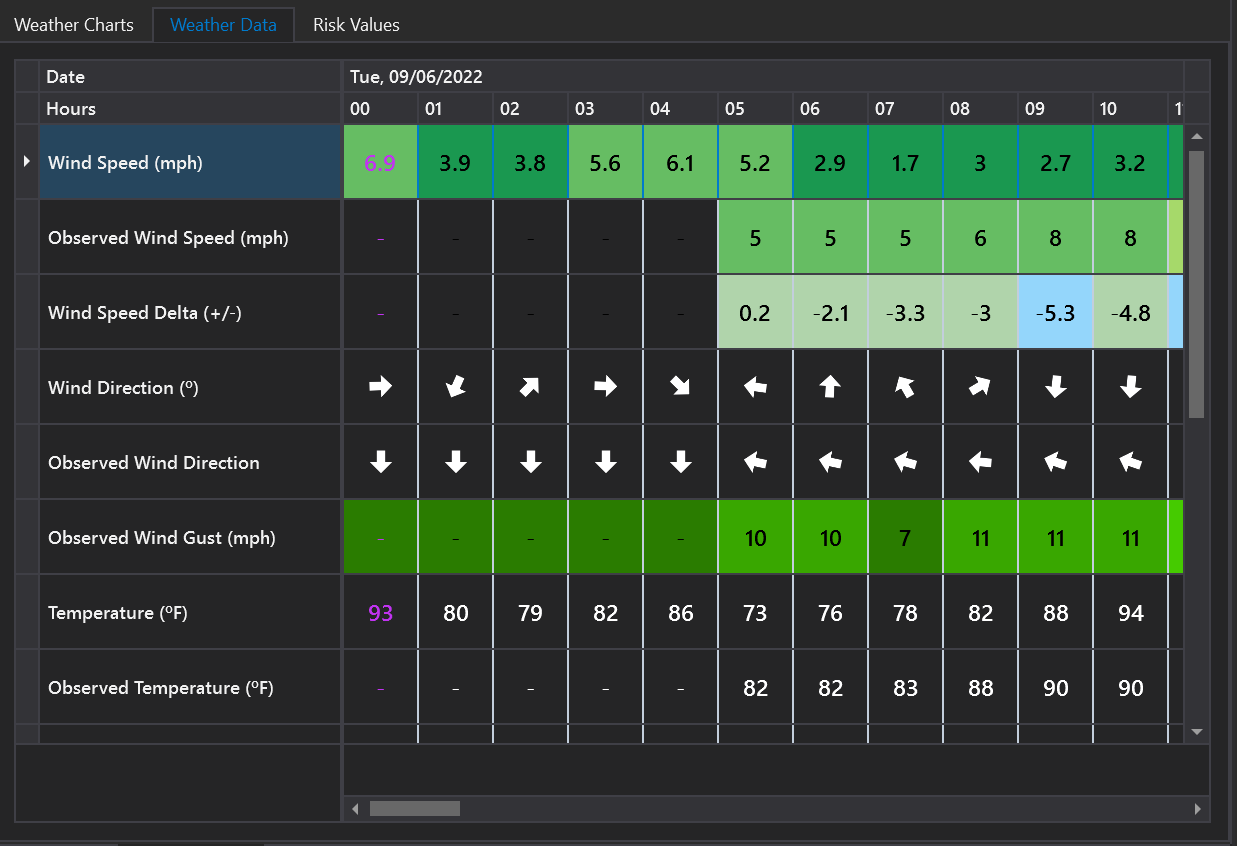Image resolution: width=1237 pixels, height=846 pixels.
Task: Switch to the Weather Charts tab
Action: (x=74, y=25)
